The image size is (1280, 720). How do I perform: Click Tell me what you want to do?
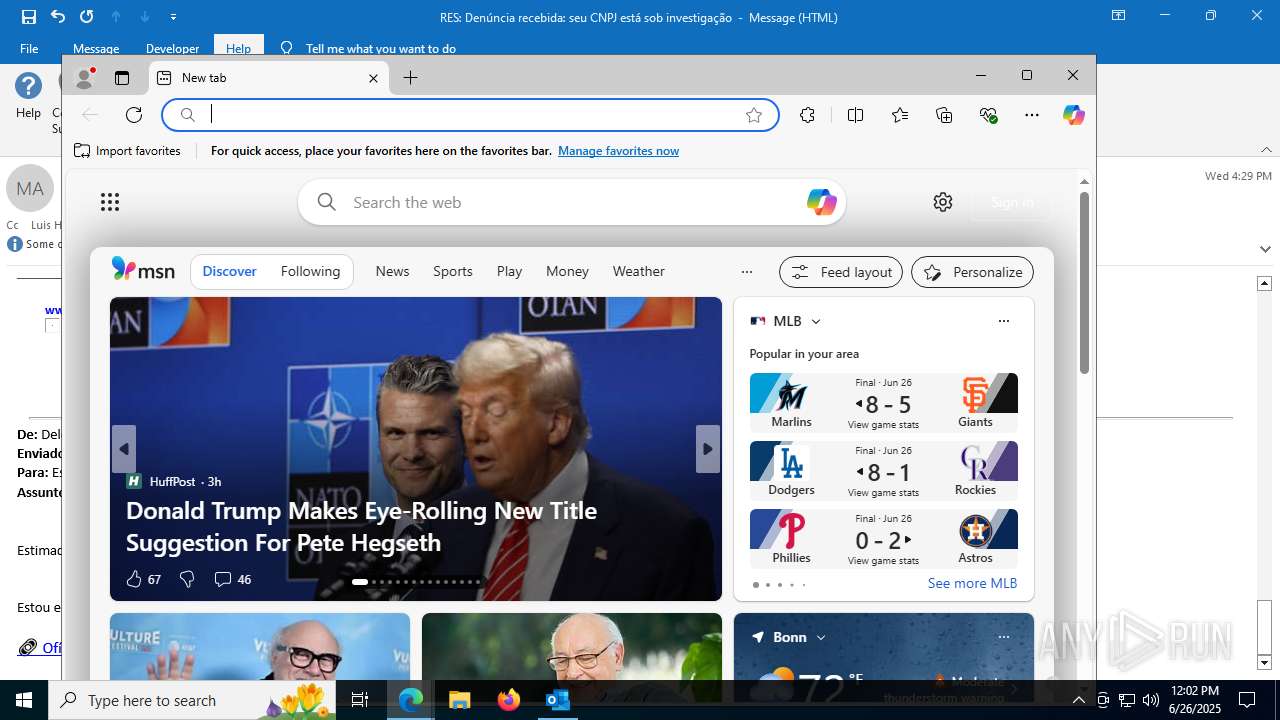[x=381, y=48]
